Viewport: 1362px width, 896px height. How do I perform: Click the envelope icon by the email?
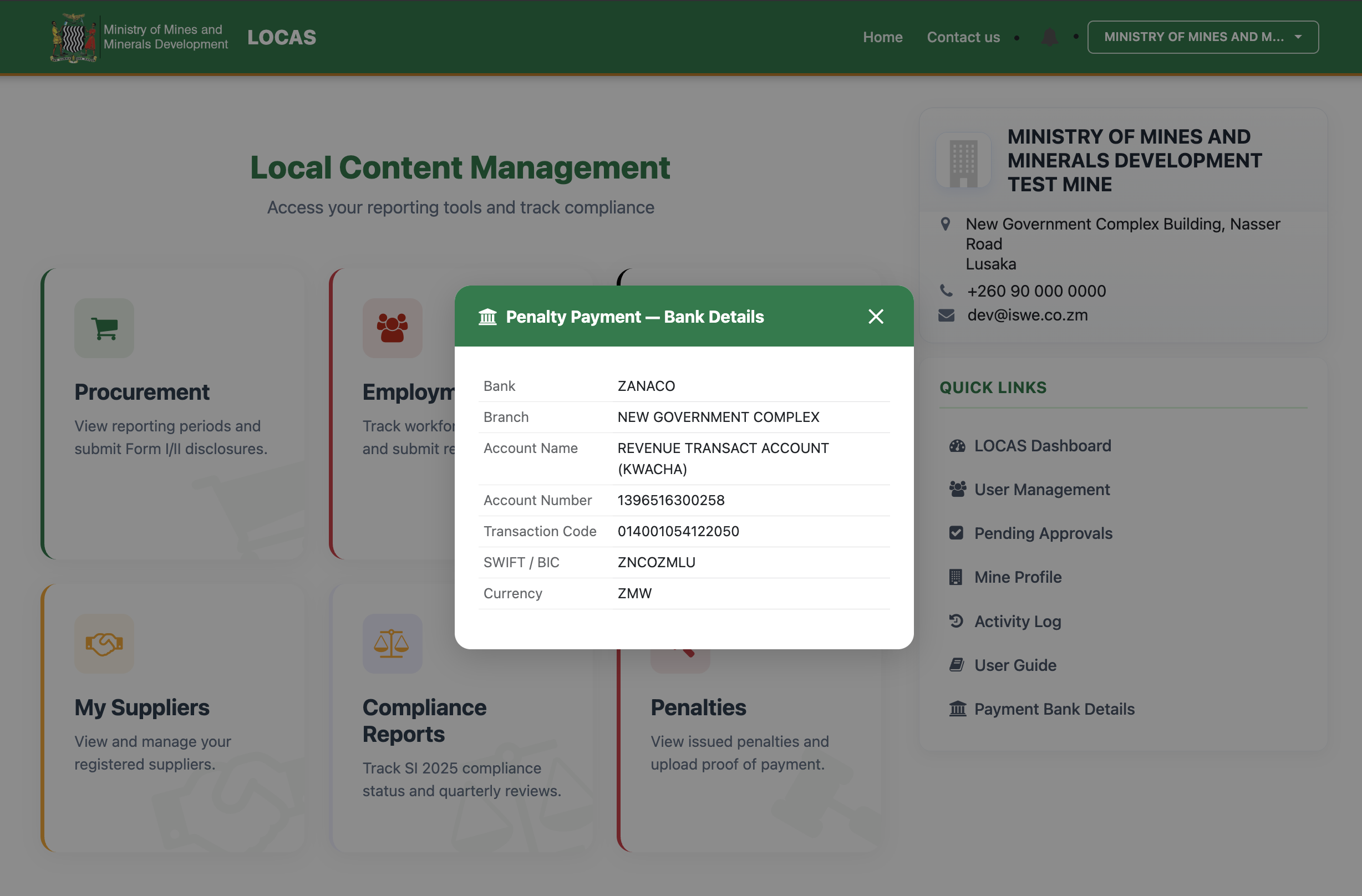click(x=947, y=315)
